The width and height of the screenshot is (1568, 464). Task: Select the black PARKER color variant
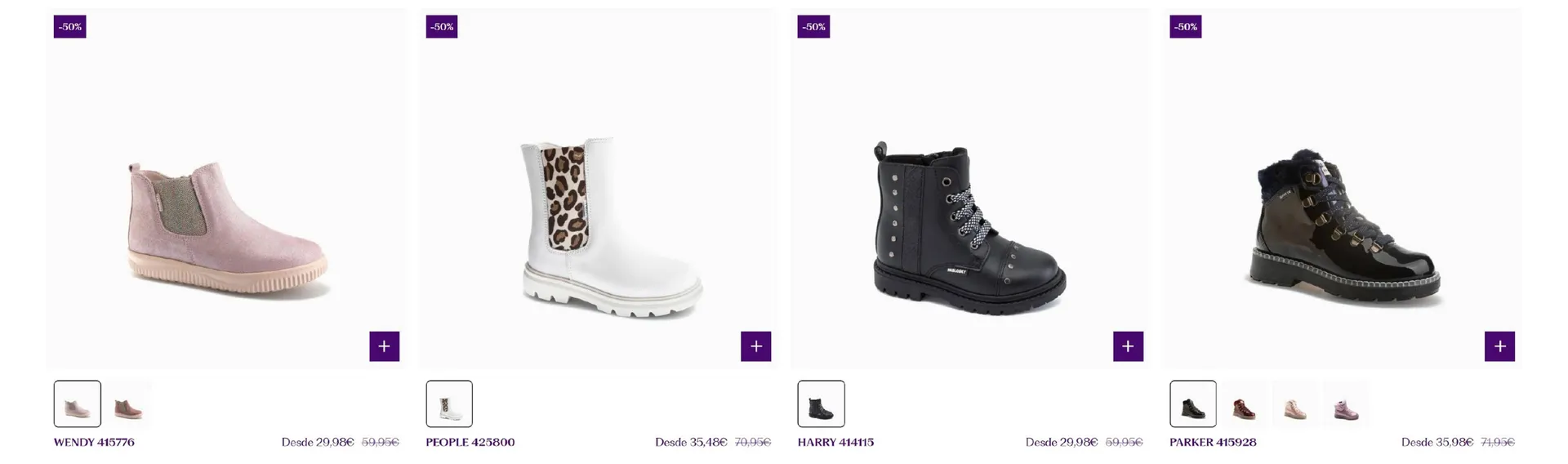click(x=1192, y=404)
